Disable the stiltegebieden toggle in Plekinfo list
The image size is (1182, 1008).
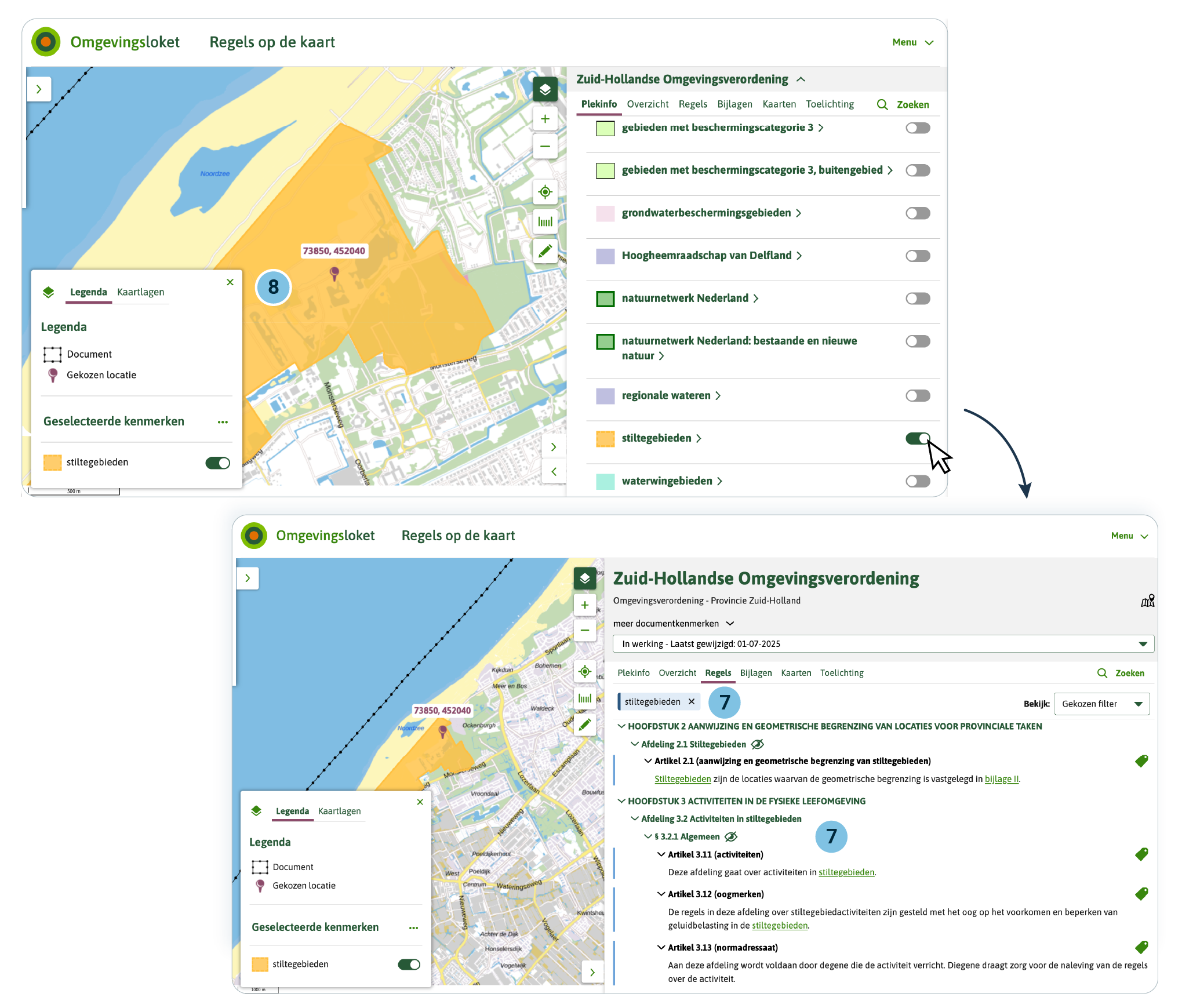pyautogui.click(x=917, y=438)
